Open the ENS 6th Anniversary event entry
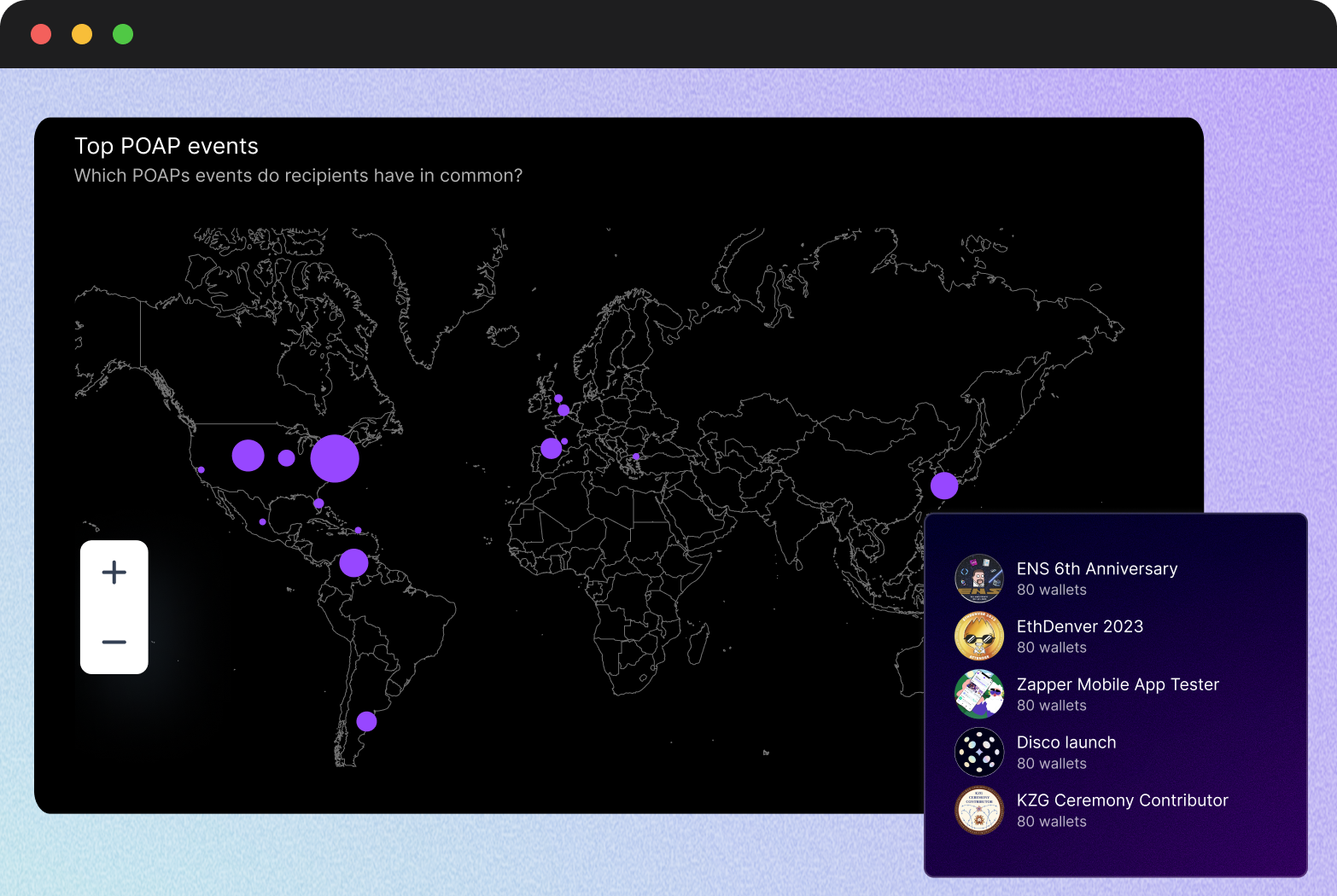Image resolution: width=1337 pixels, height=896 pixels. pos(1097,578)
